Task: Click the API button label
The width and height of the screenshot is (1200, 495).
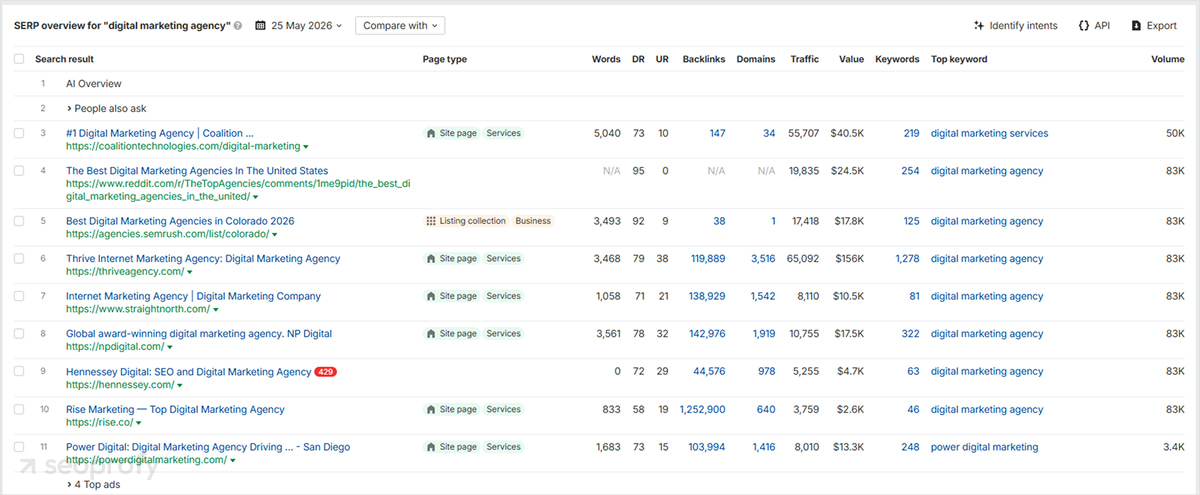Action: (1102, 26)
